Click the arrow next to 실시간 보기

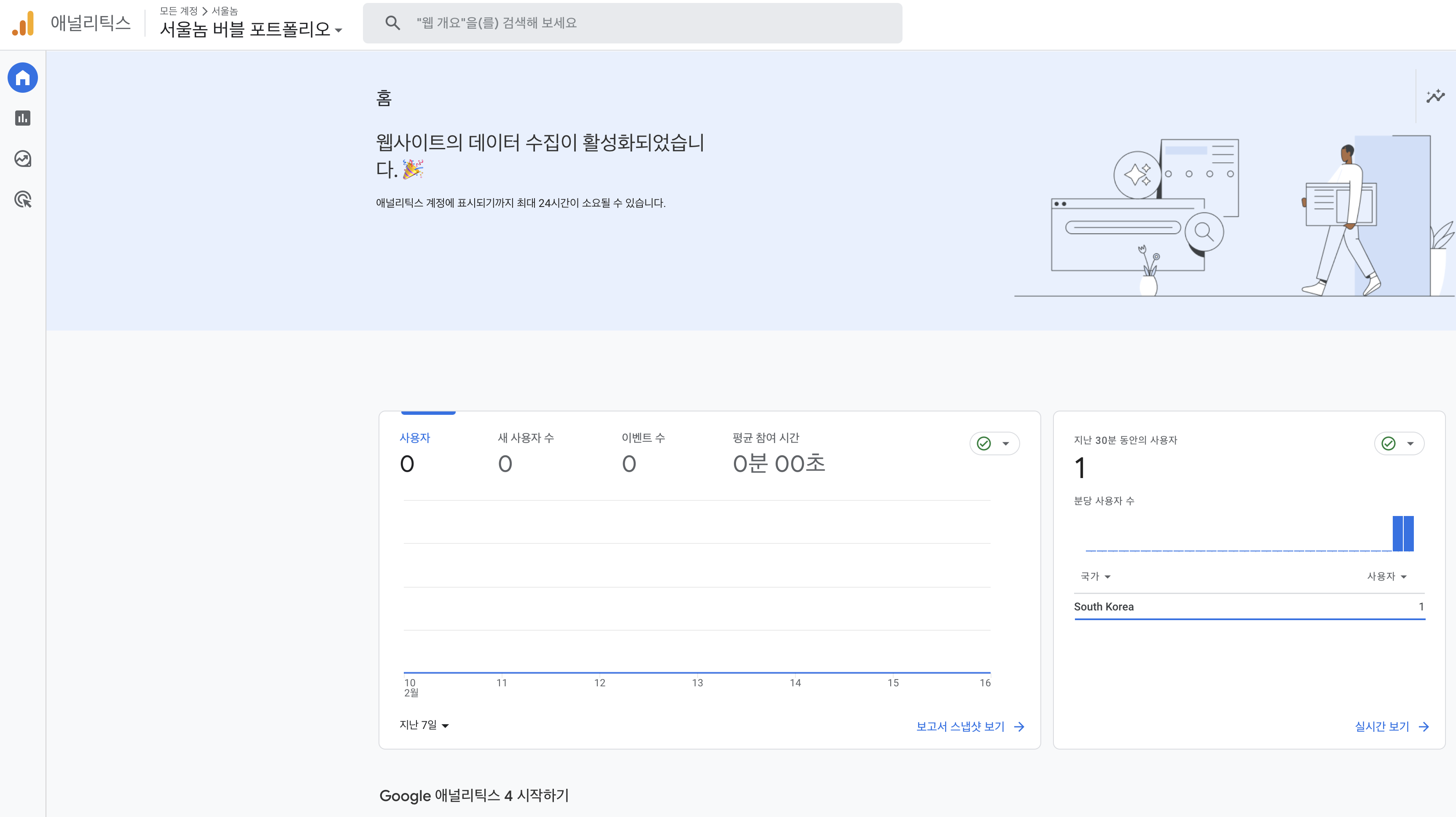pos(1424,726)
